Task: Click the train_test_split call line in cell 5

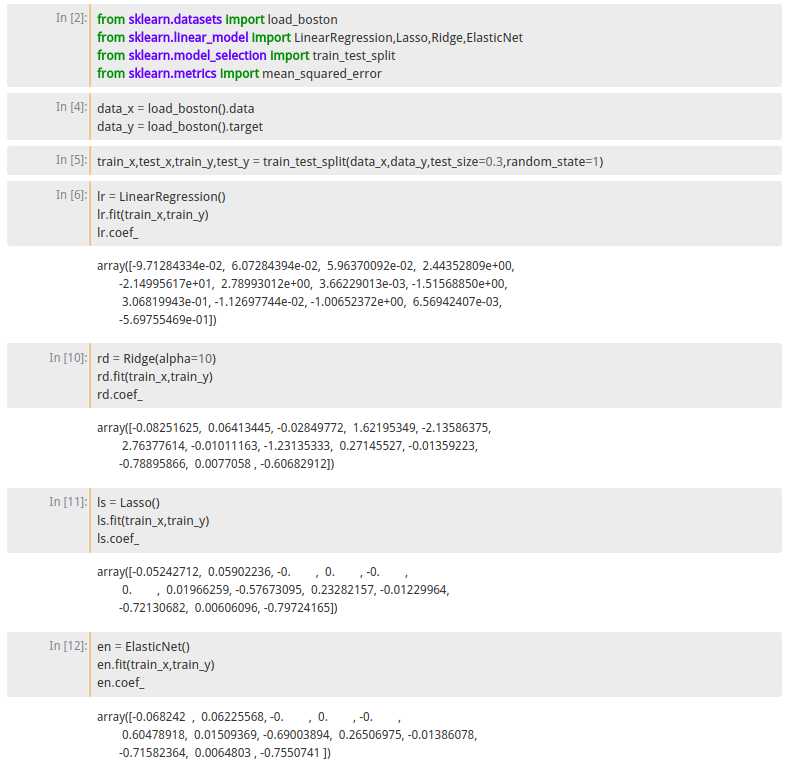Action: (350, 162)
